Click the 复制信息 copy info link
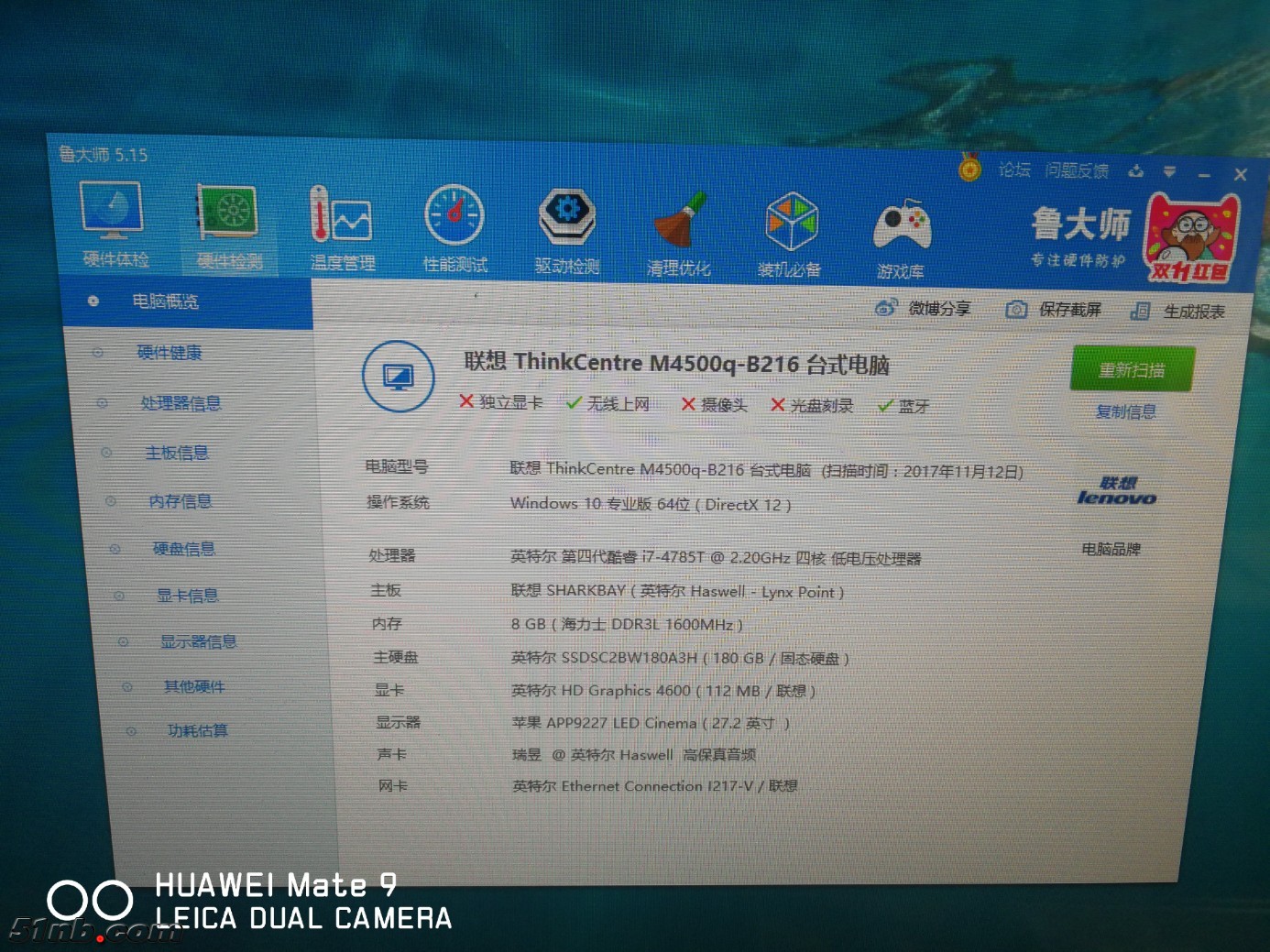The height and width of the screenshot is (952, 1270). click(1126, 412)
